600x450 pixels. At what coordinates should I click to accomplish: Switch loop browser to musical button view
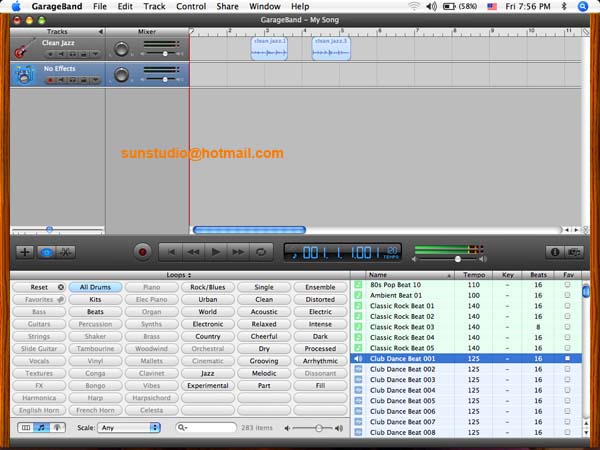click(x=41, y=428)
